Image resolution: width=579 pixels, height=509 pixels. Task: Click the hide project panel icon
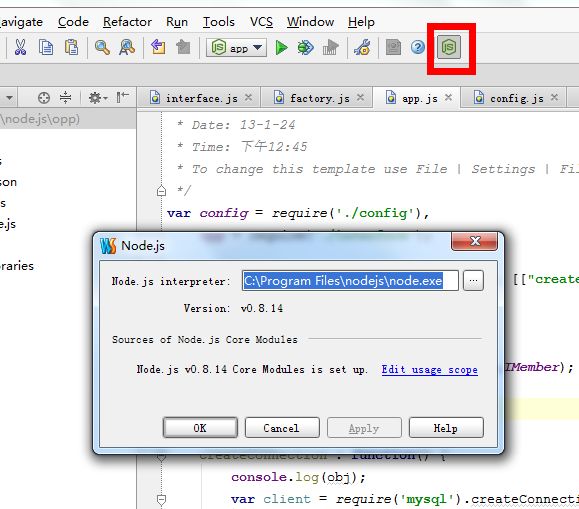(x=122, y=98)
